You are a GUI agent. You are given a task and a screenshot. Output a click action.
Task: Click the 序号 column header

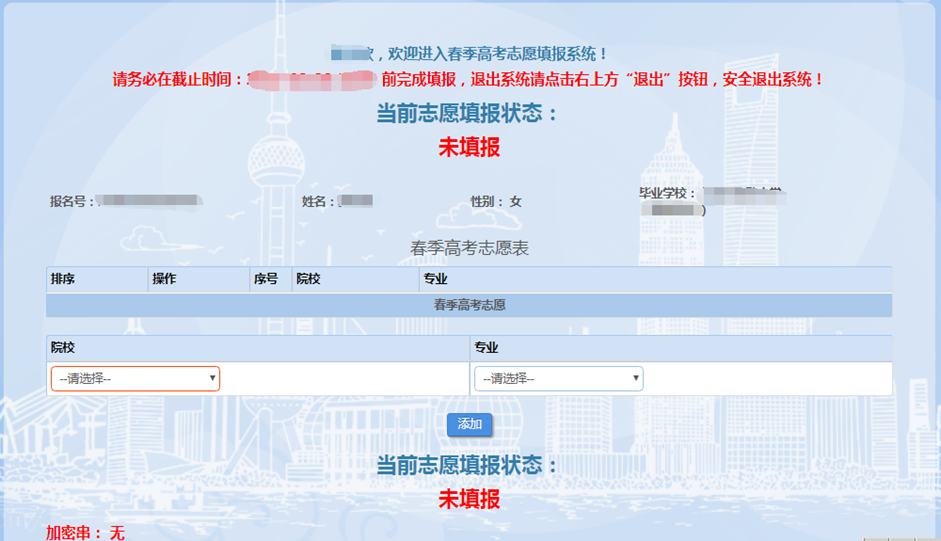(x=265, y=279)
